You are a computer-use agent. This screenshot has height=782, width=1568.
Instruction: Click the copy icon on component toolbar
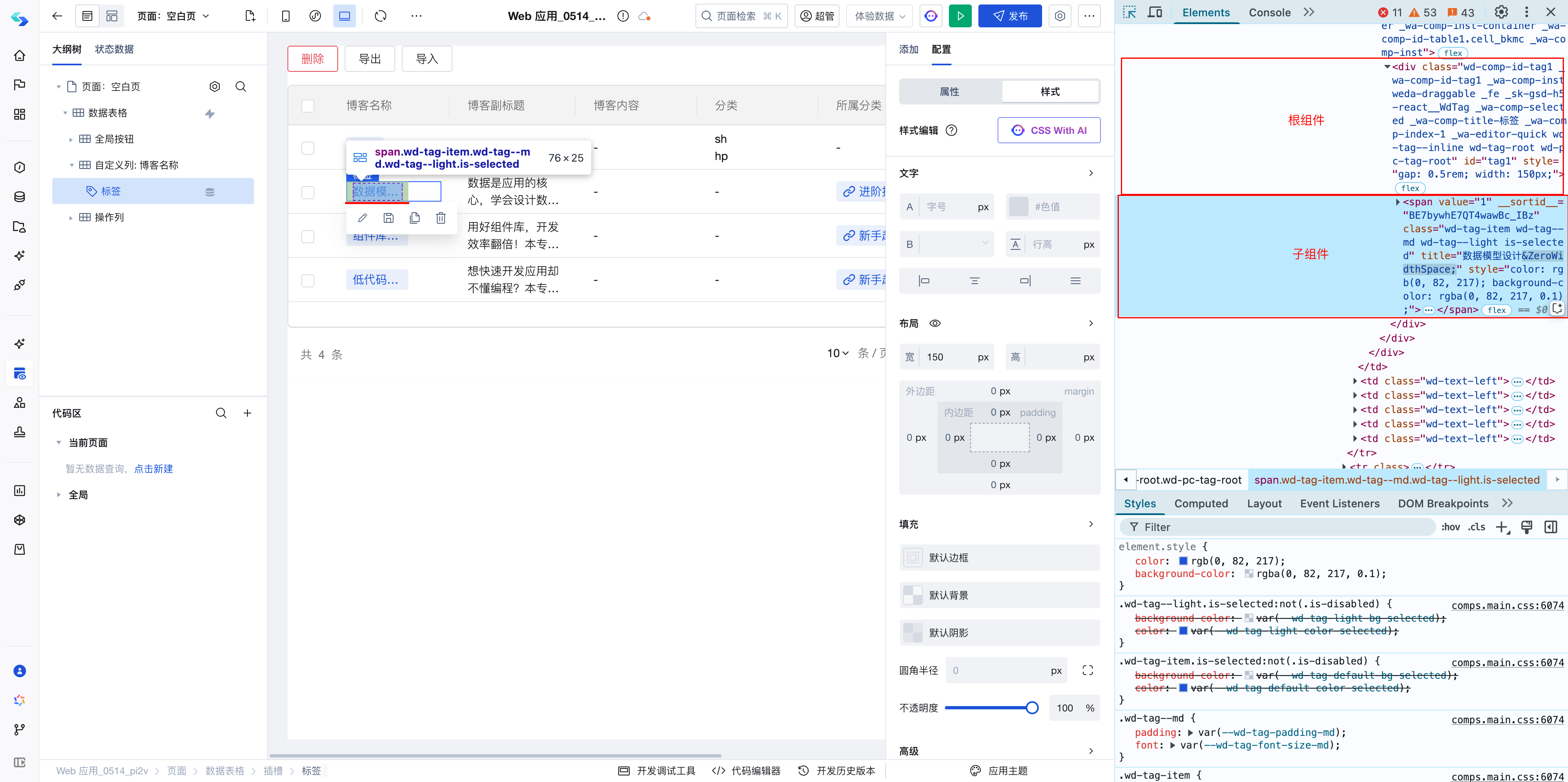pyautogui.click(x=414, y=218)
